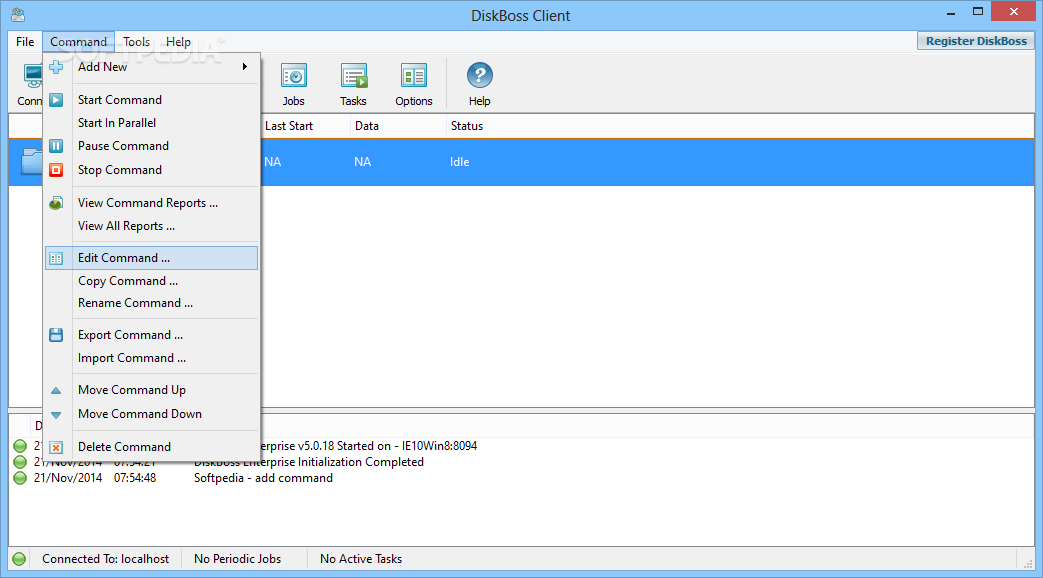This screenshot has width=1043, height=578.
Task: Close the open Command menu from menu bar
Action: [78, 42]
